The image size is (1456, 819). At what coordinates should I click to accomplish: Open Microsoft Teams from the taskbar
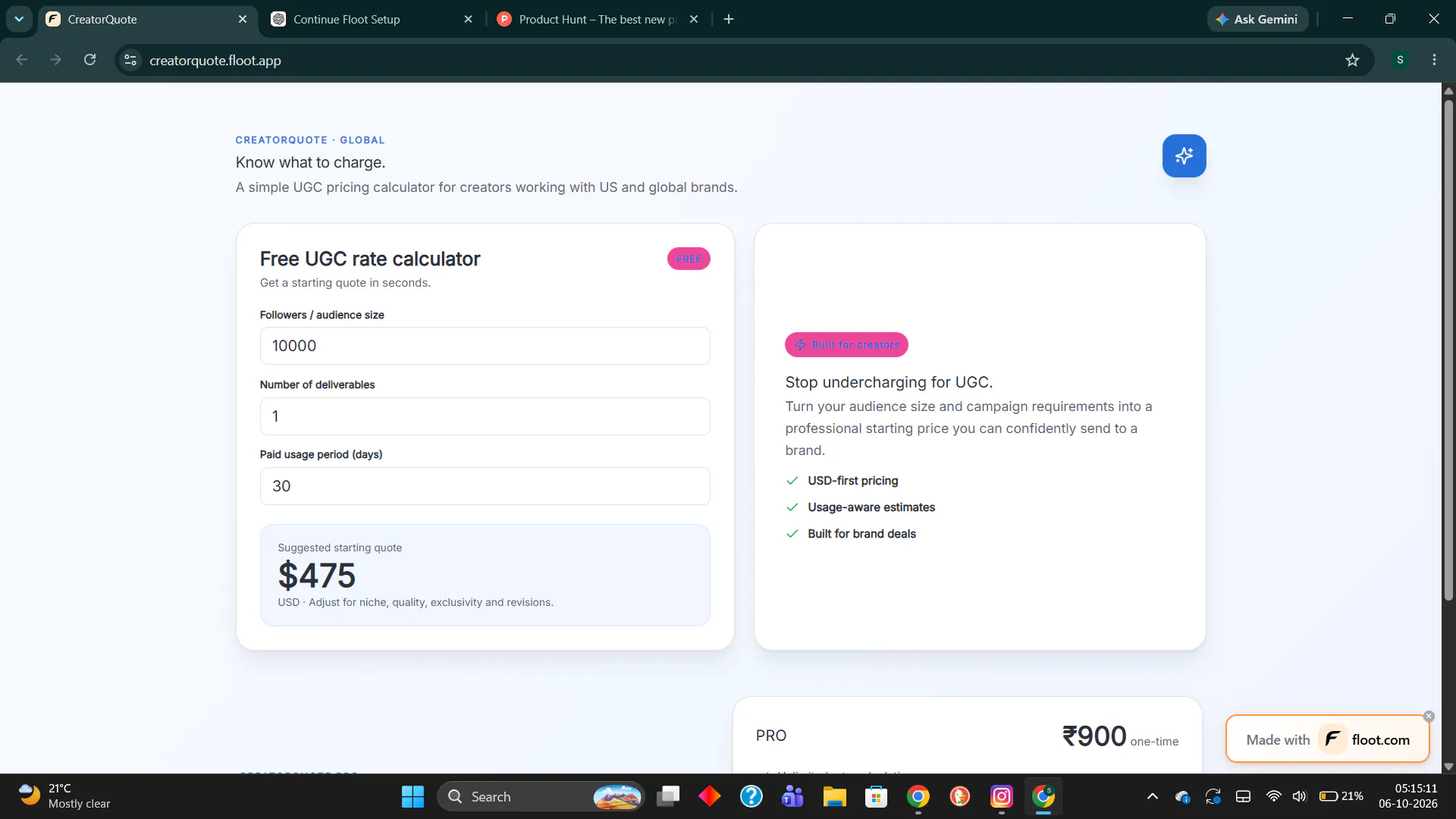coord(792,796)
